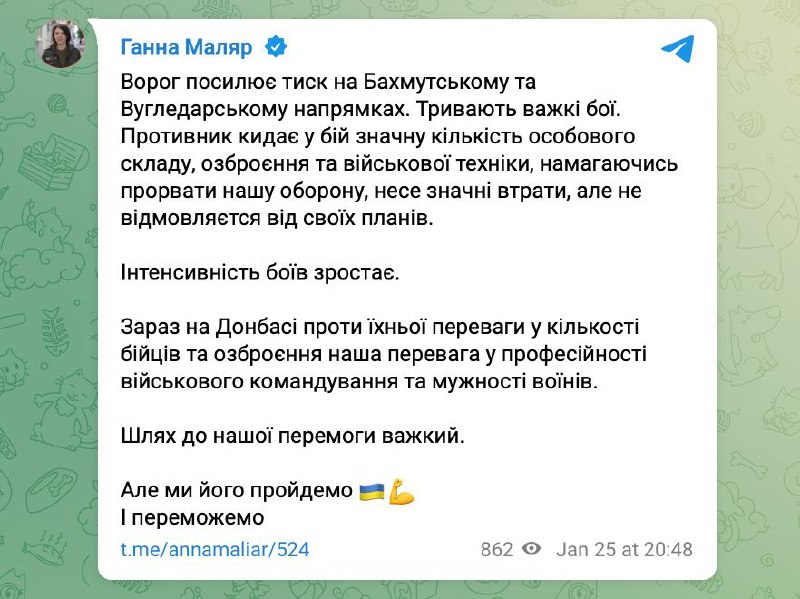Click the 862 view count
Viewport: 800px width, 599px height.
[496, 549]
